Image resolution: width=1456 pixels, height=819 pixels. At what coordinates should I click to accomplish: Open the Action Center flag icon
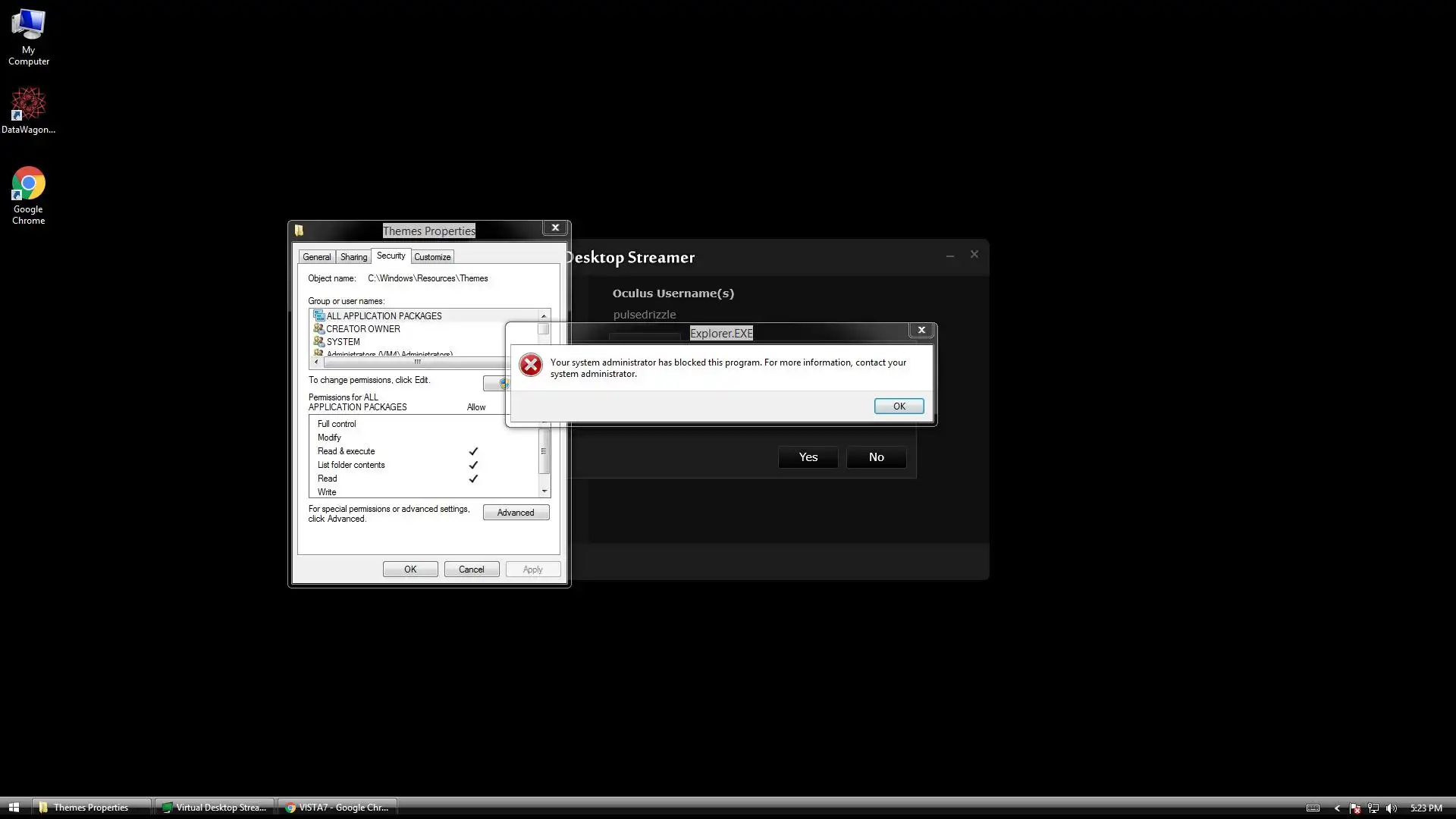point(1355,808)
